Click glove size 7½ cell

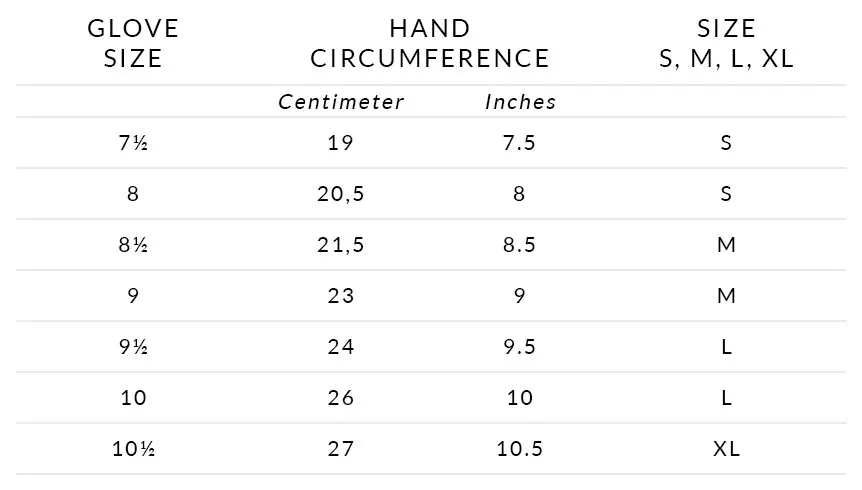[x=133, y=143]
